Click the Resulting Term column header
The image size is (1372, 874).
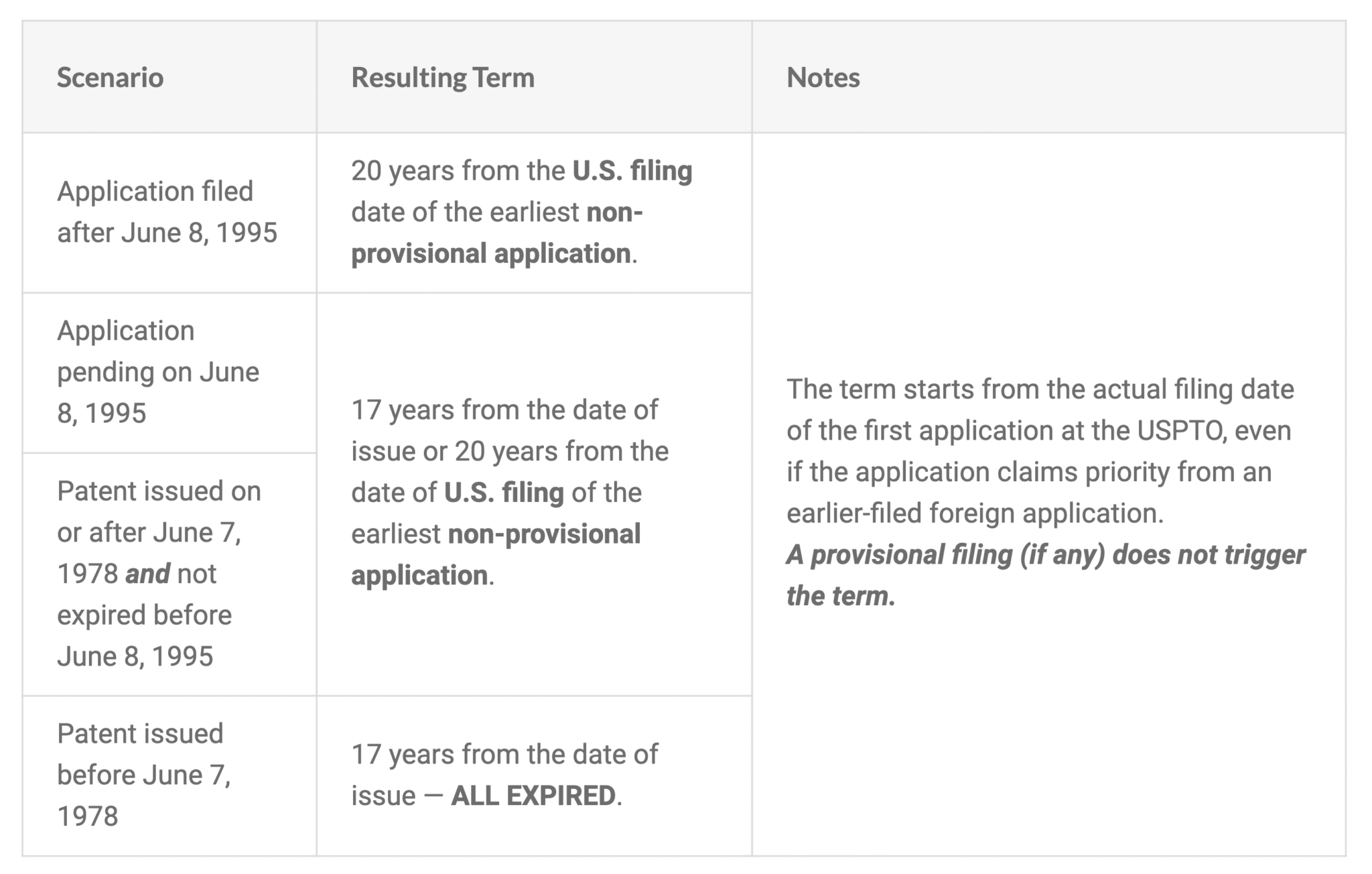coord(534,77)
